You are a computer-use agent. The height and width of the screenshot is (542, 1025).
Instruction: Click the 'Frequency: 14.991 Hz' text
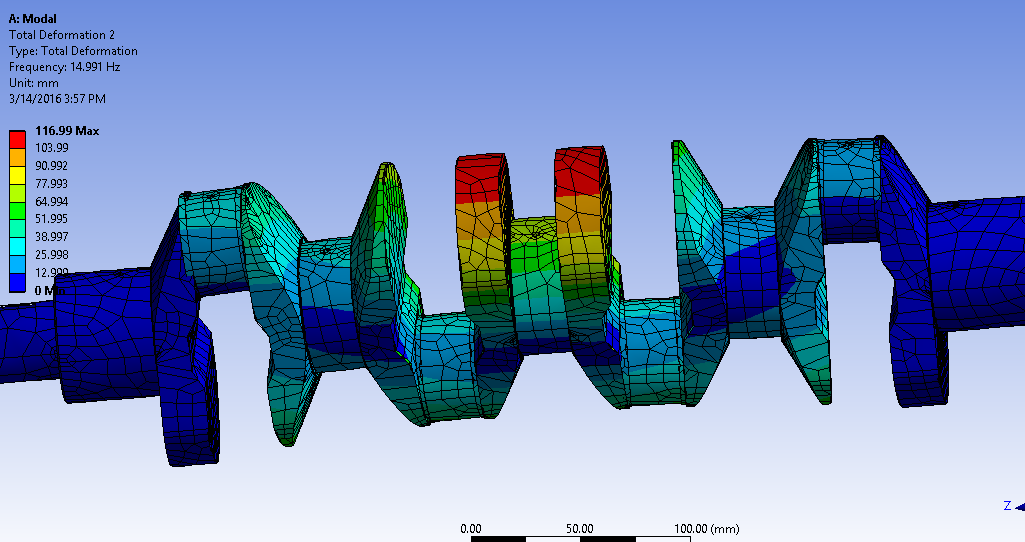coord(65,67)
